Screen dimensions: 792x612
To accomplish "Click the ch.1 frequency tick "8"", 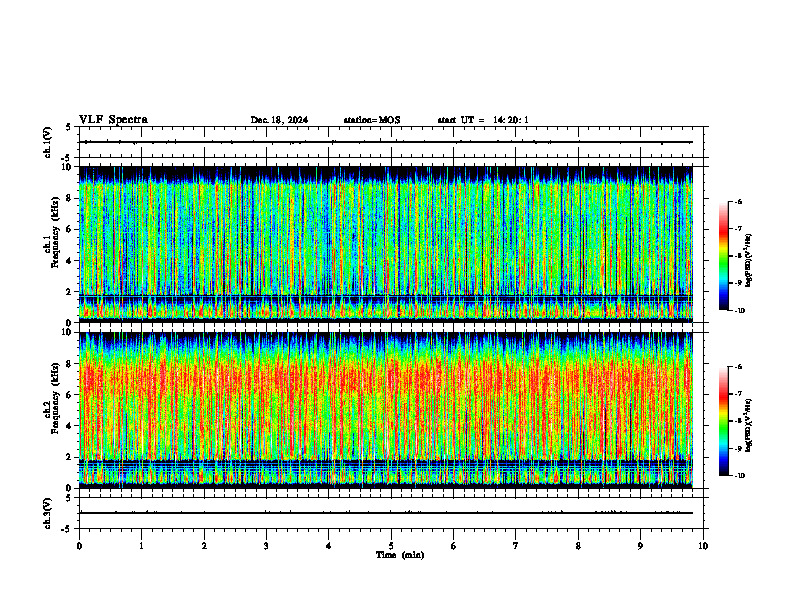I will click(70, 198).
